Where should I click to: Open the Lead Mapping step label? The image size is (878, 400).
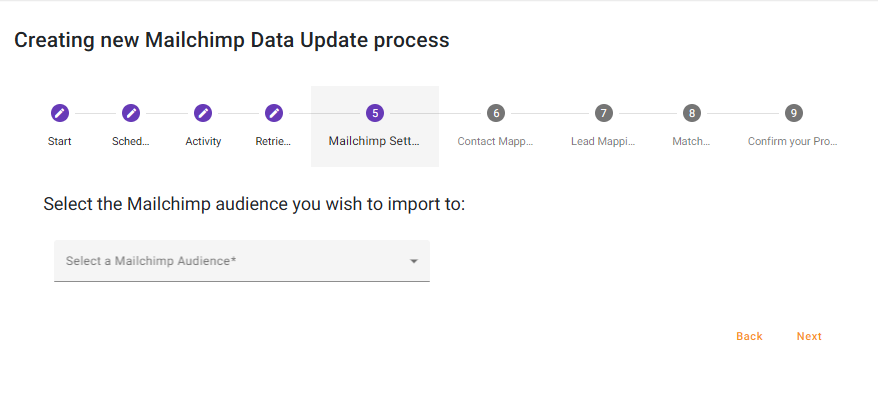click(x=603, y=141)
